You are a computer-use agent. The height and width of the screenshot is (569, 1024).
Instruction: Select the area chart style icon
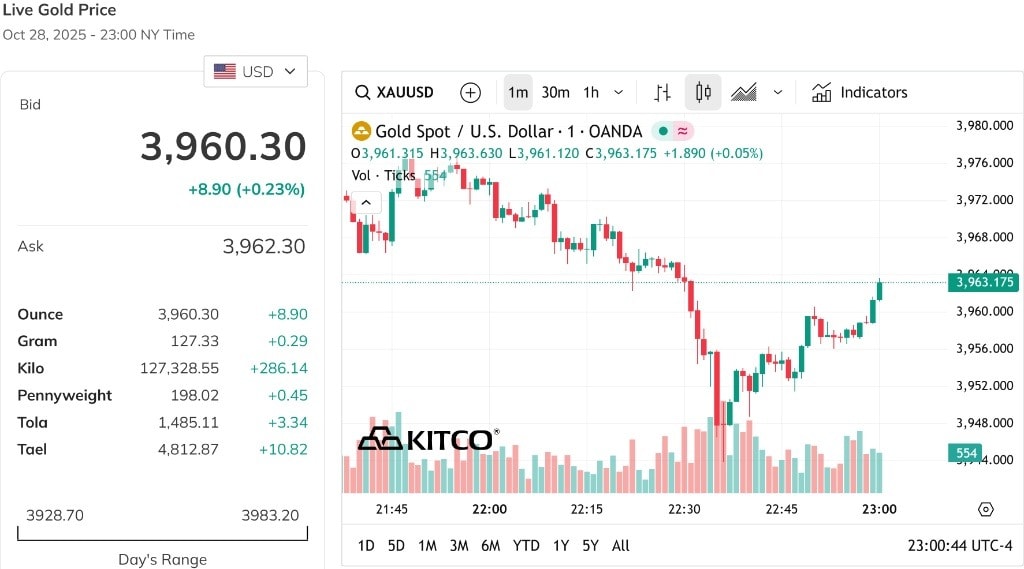click(743, 93)
